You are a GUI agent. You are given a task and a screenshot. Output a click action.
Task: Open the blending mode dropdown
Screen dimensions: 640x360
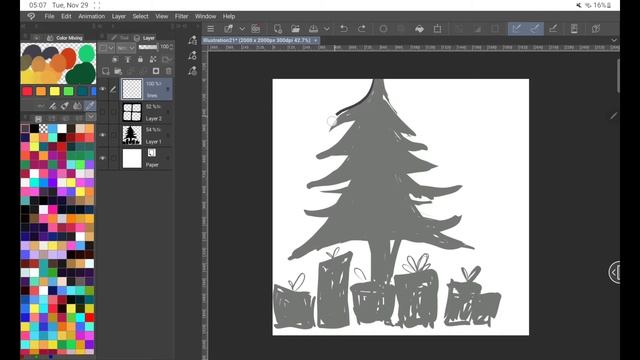(x=126, y=48)
